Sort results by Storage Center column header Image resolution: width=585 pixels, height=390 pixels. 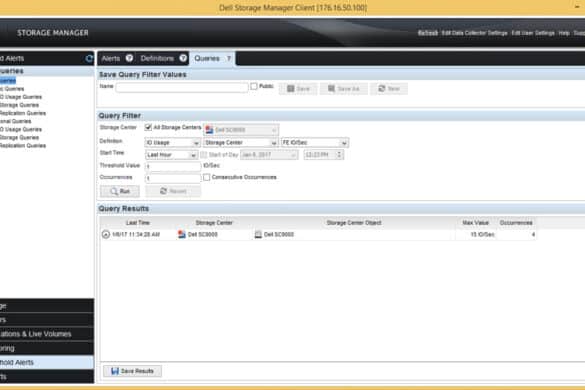214,223
